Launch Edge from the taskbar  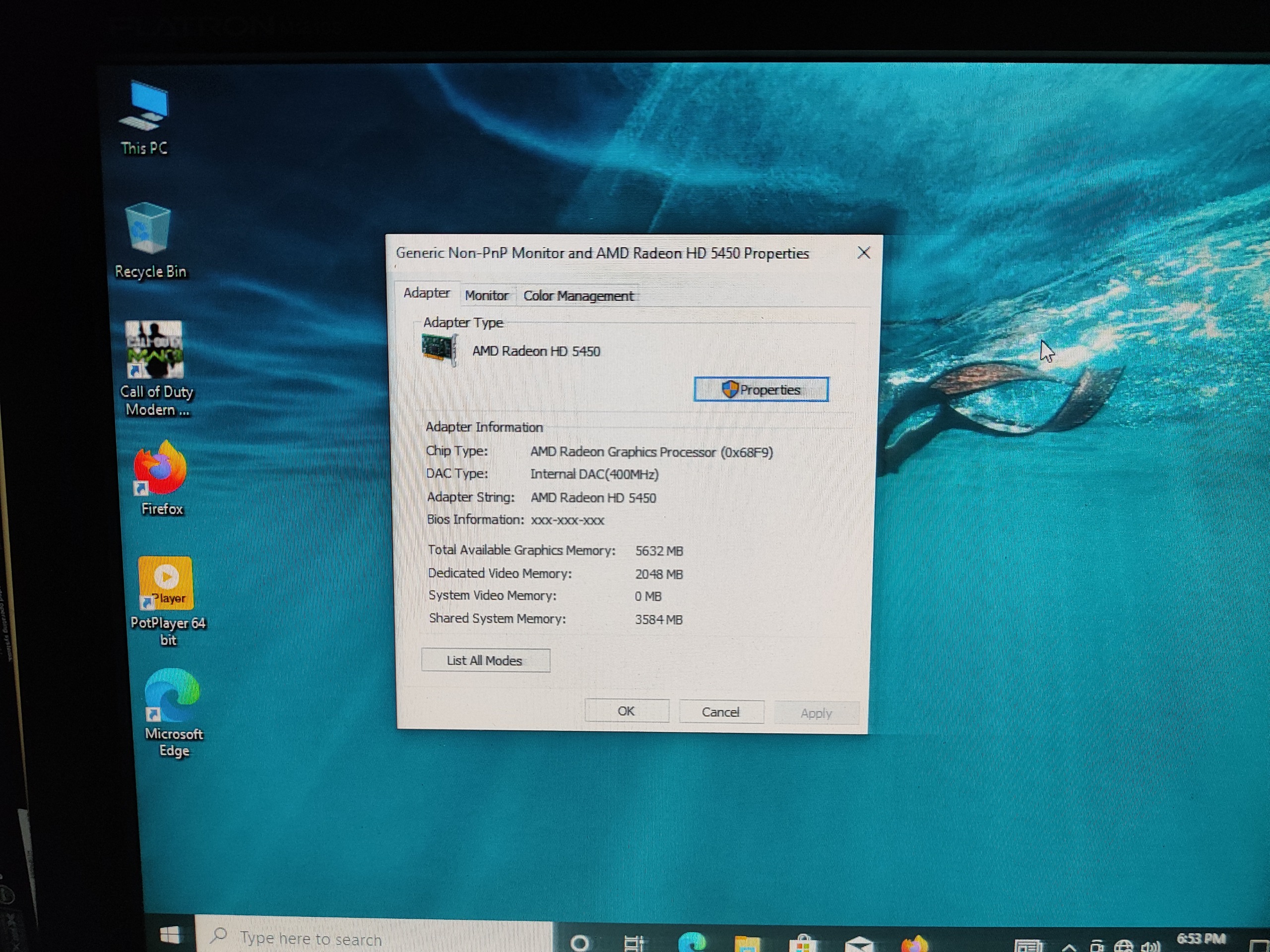coord(691,942)
